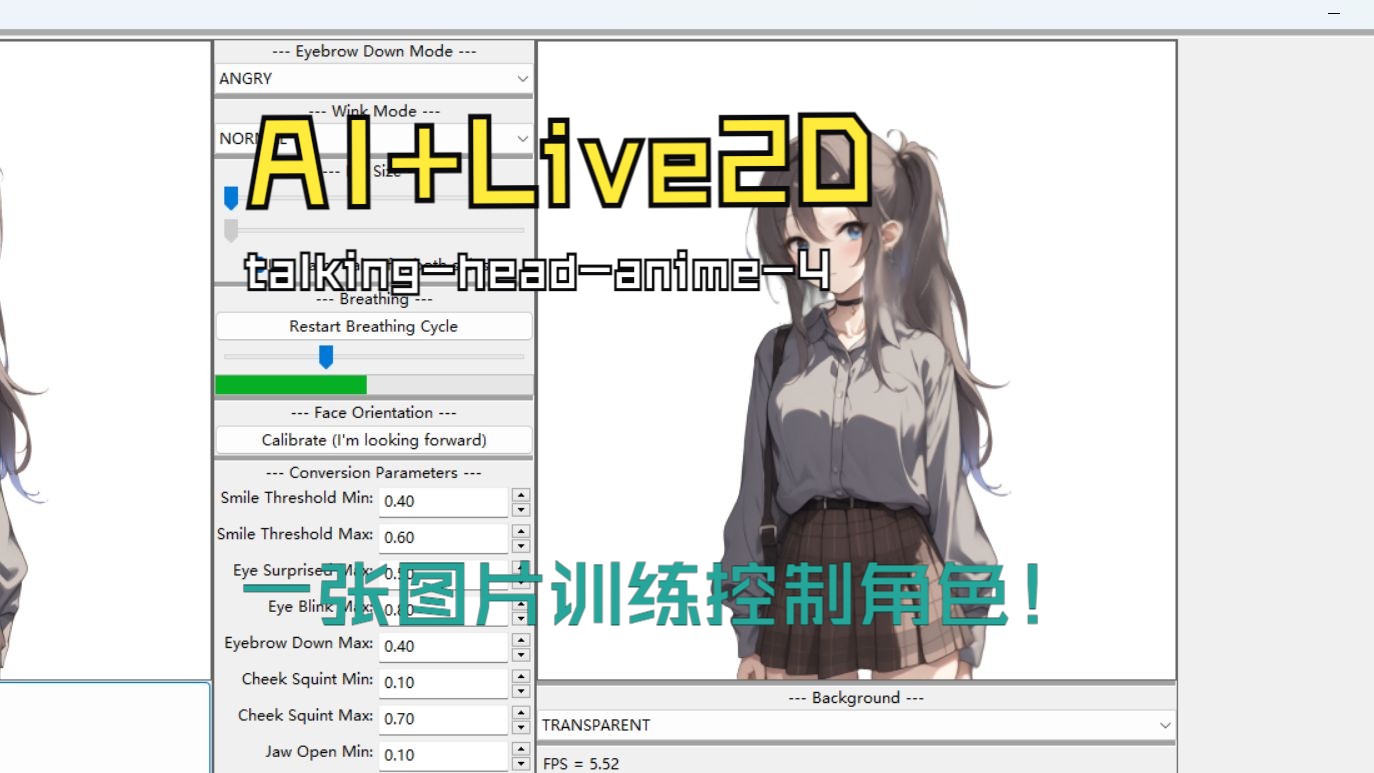
Task: Decrease Eyebrow Down Max with down arrow
Action: click(x=520, y=654)
